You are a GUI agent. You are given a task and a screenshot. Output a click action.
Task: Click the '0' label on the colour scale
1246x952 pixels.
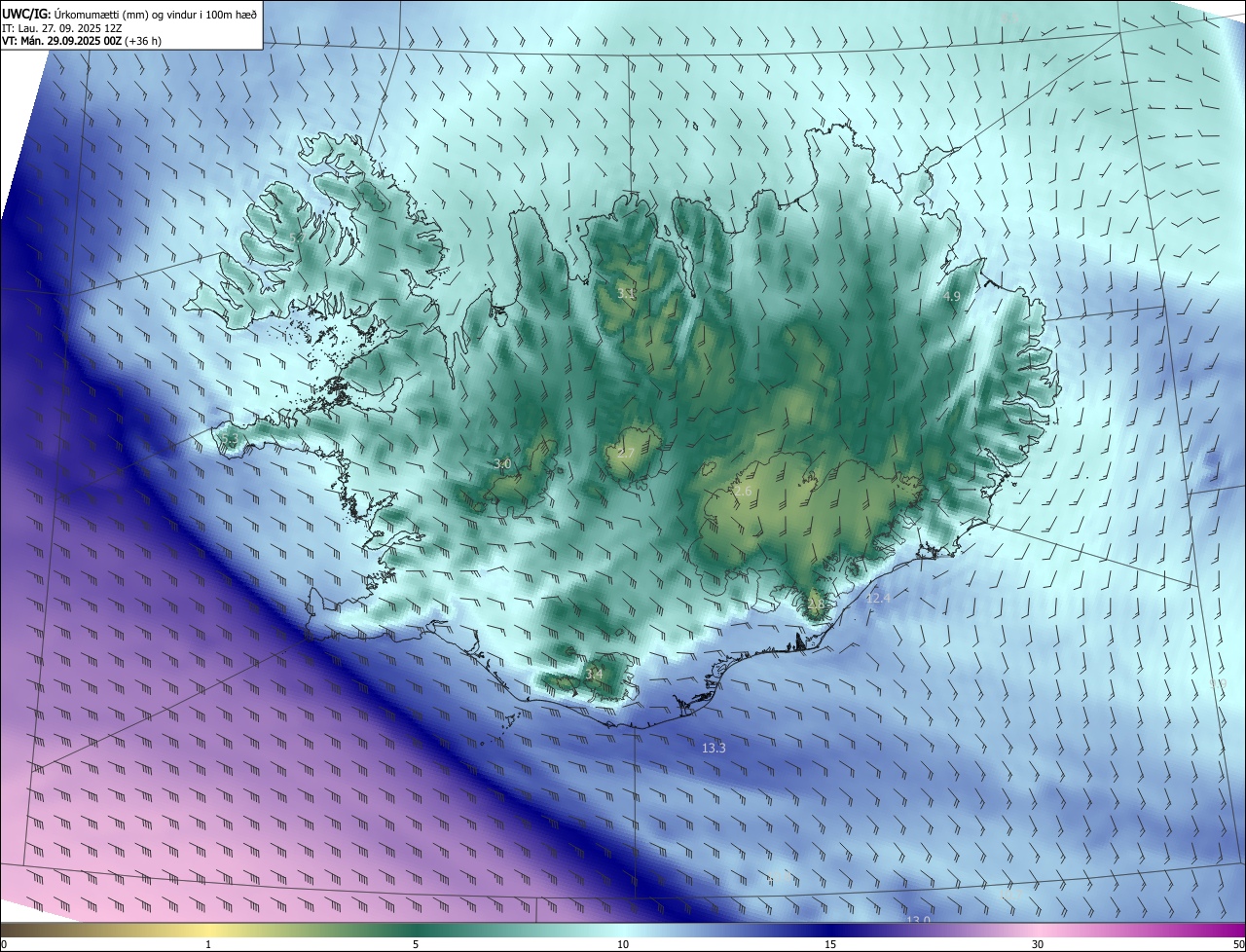(4, 944)
